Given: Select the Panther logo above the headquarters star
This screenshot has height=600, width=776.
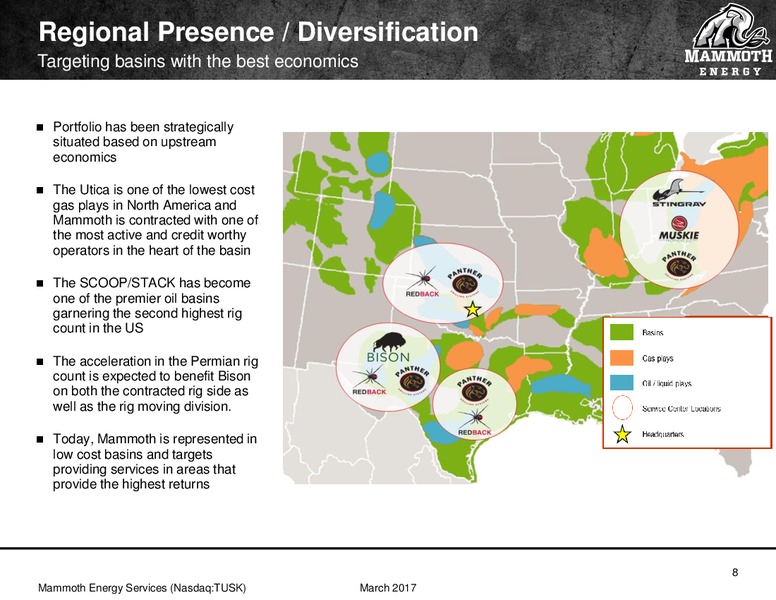Looking at the screenshot, I should coord(465,282).
